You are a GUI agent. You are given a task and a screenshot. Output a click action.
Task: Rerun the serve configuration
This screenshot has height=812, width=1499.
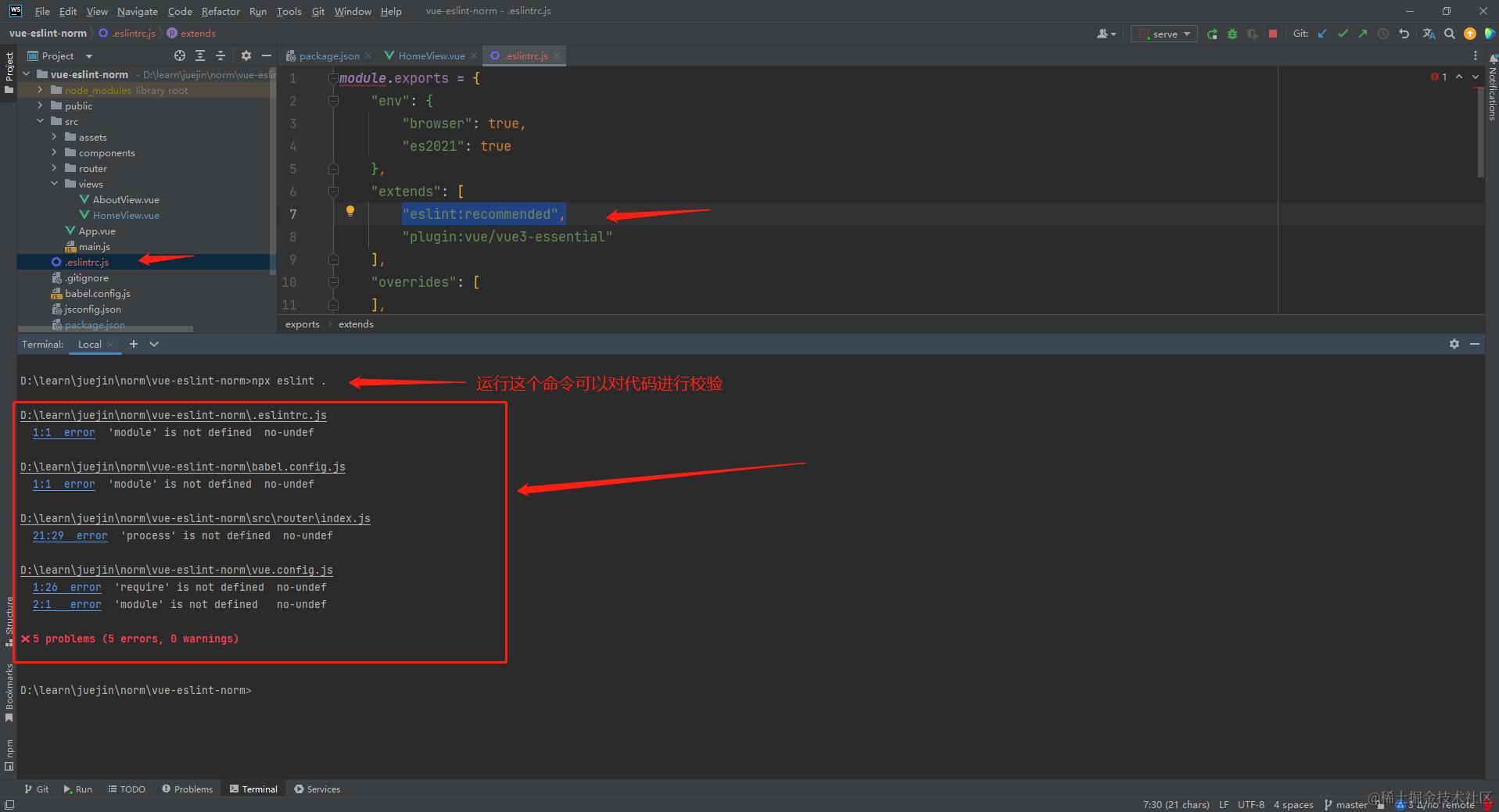[x=1212, y=34]
